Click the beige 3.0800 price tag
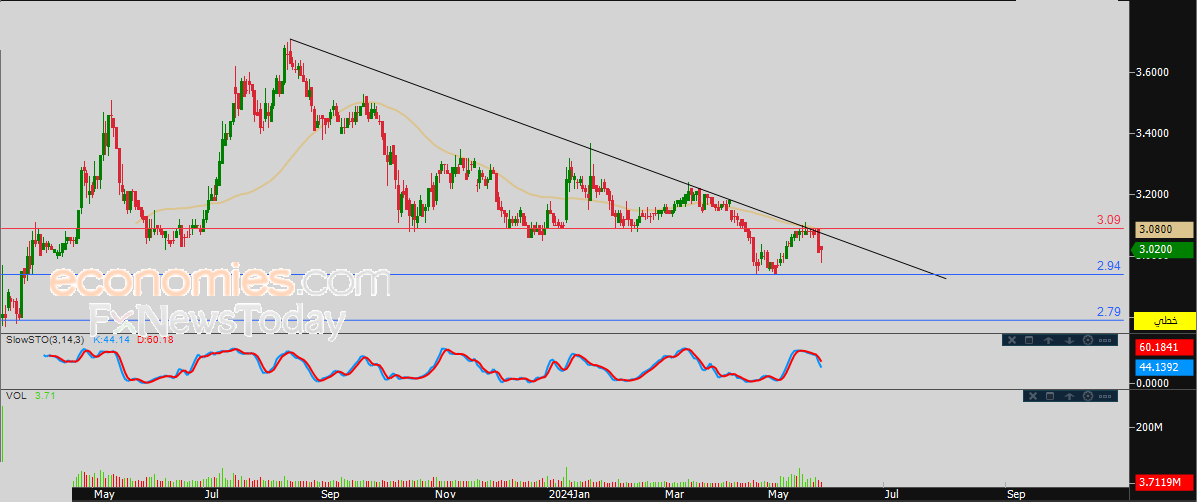This screenshot has width=1197, height=502. (1164, 229)
